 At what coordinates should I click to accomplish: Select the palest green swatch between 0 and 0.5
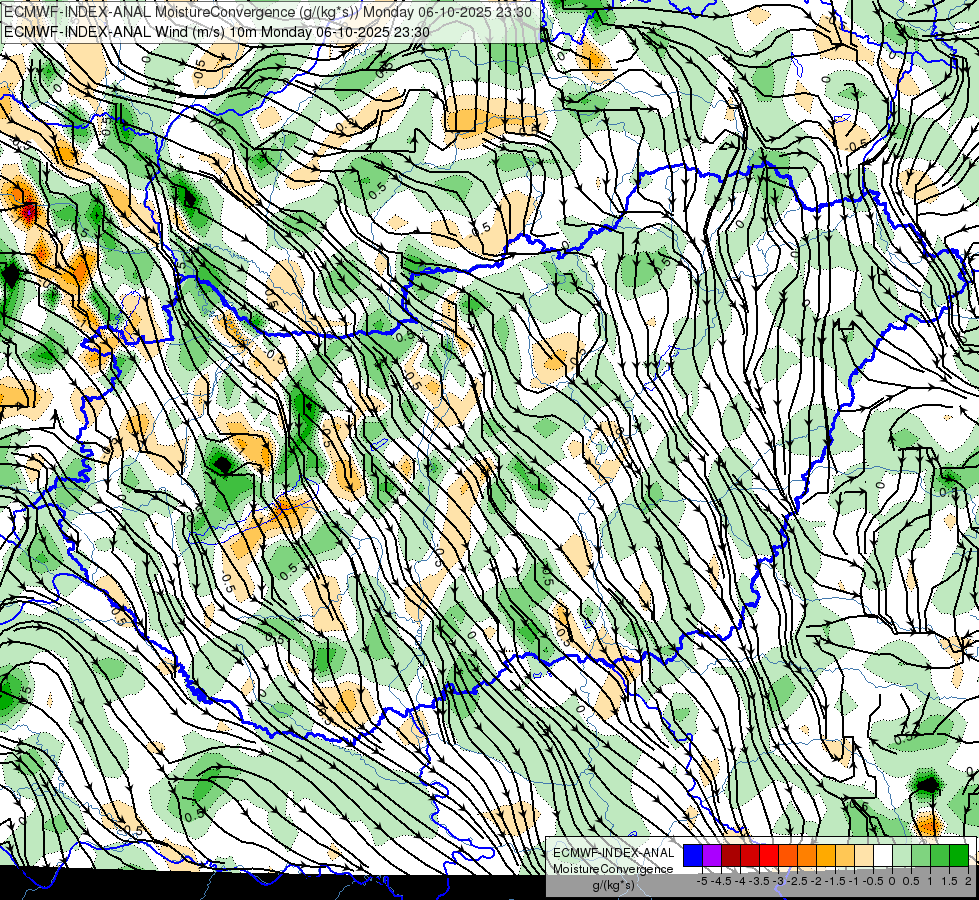pyautogui.click(x=902, y=856)
